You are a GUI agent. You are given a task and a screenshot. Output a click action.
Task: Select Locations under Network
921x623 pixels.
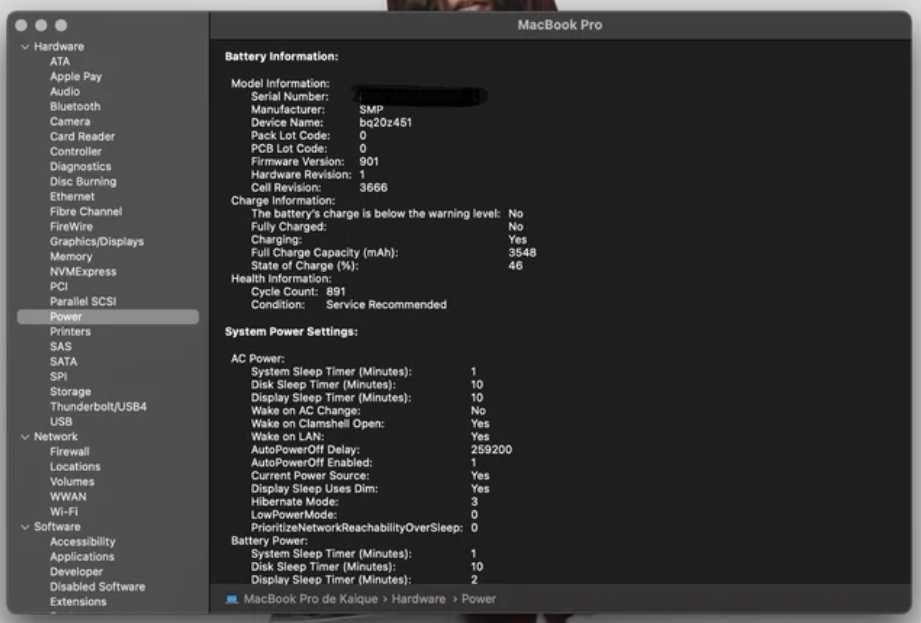75,467
